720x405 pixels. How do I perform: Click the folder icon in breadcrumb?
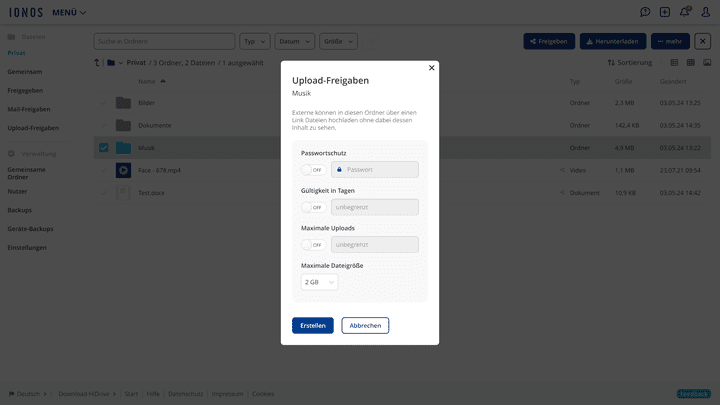(111, 63)
